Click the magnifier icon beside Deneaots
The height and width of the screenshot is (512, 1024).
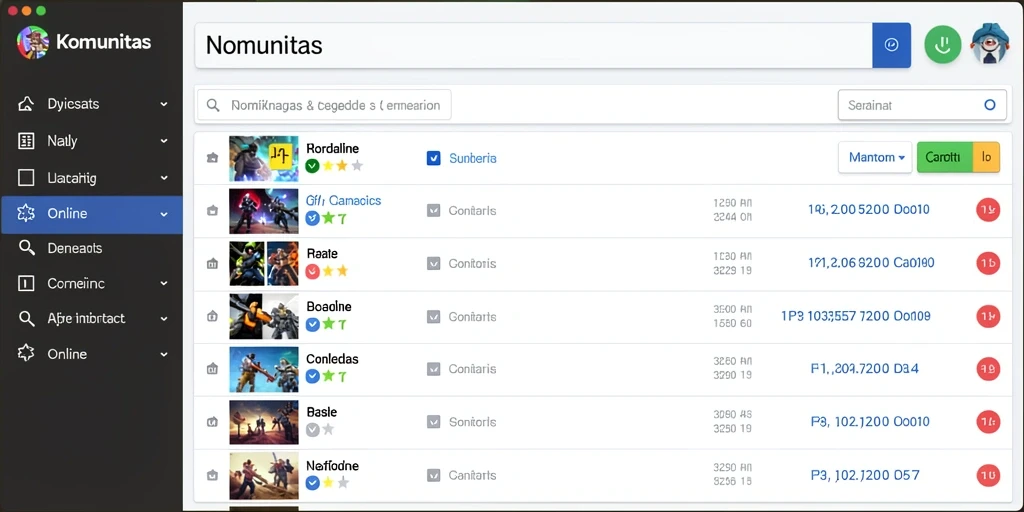26,248
